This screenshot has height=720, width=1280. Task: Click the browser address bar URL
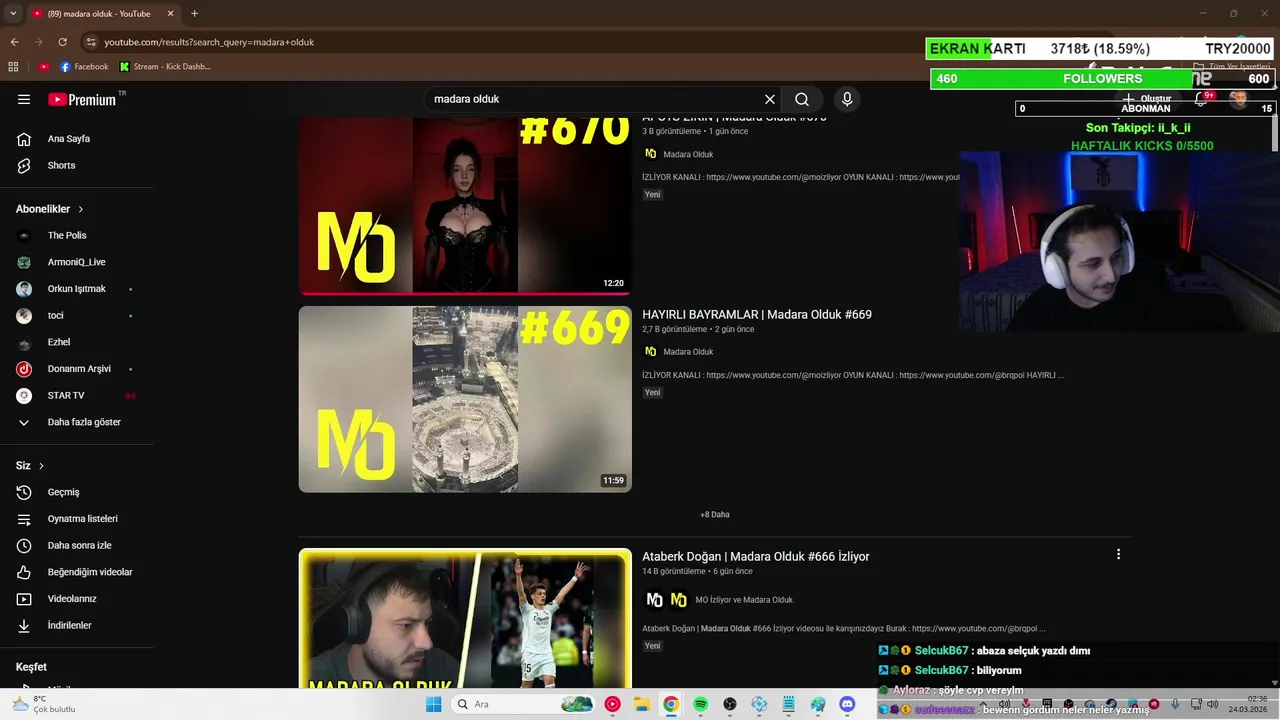click(x=209, y=42)
